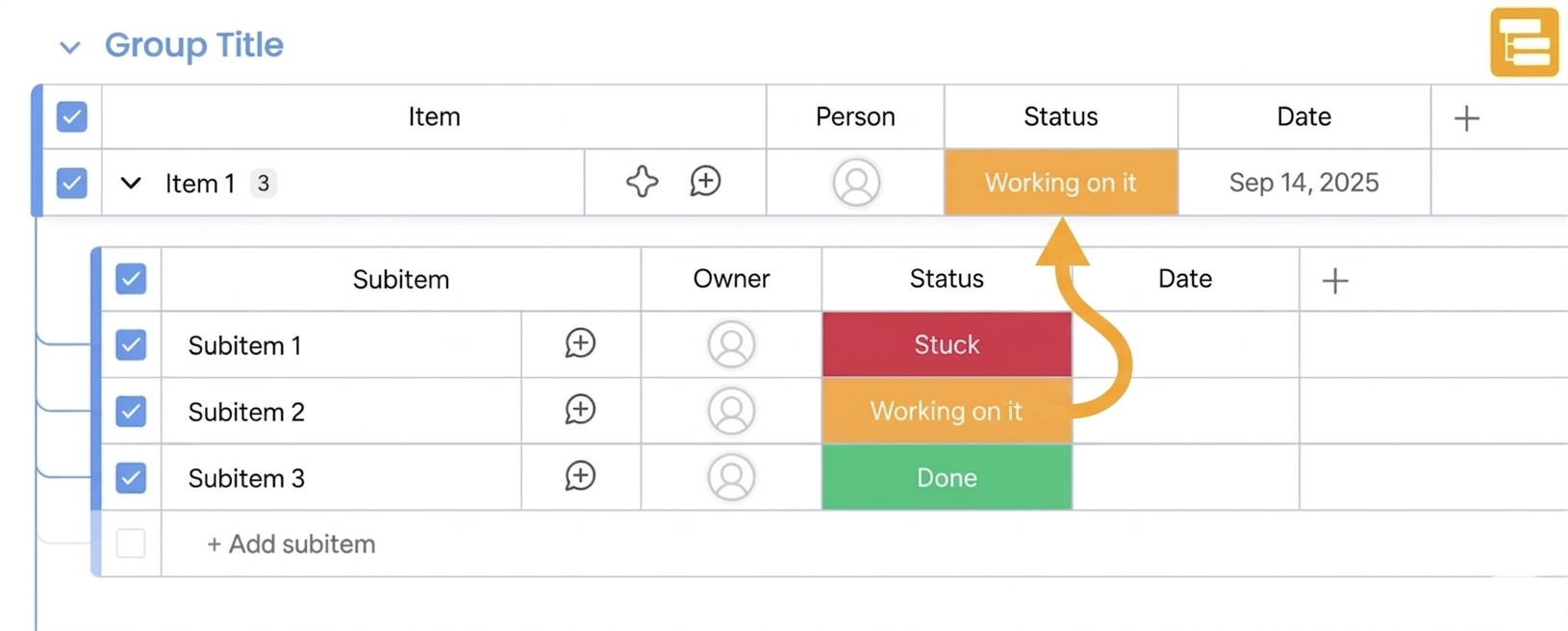The width and height of the screenshot is (1568, 631).
Task: Select the Owner column header in subitems
Action: click(x=730, y=279)
